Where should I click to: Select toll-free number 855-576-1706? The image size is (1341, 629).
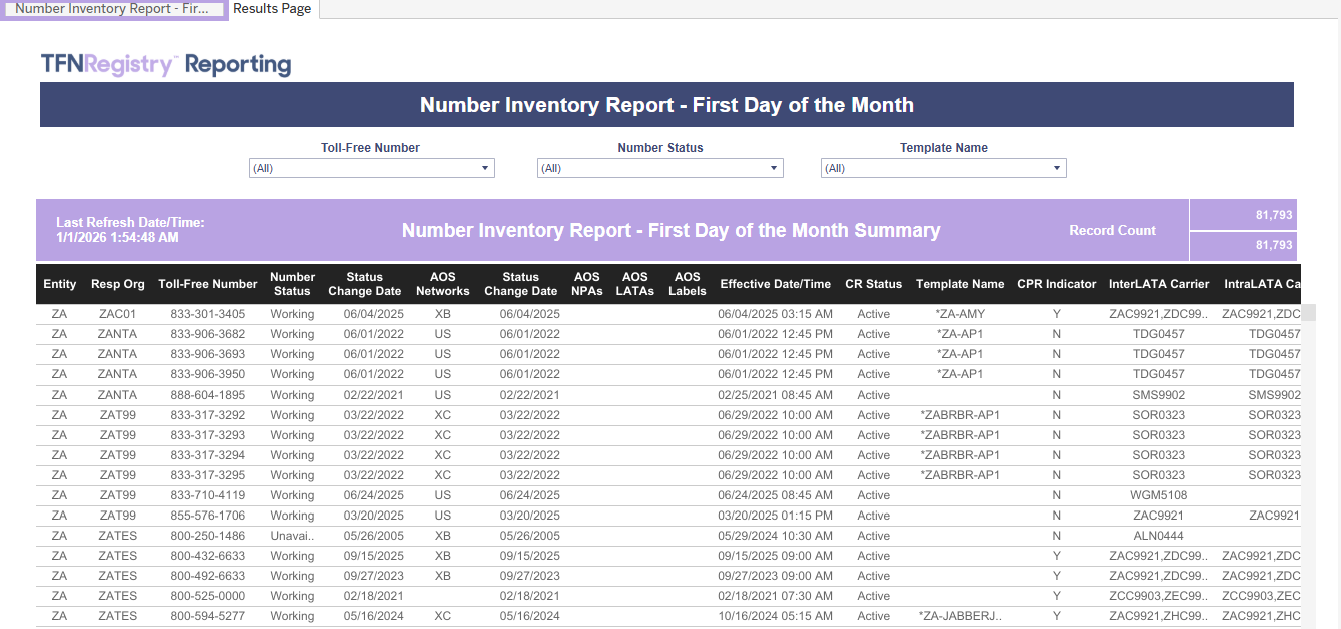tap(208, 516)
